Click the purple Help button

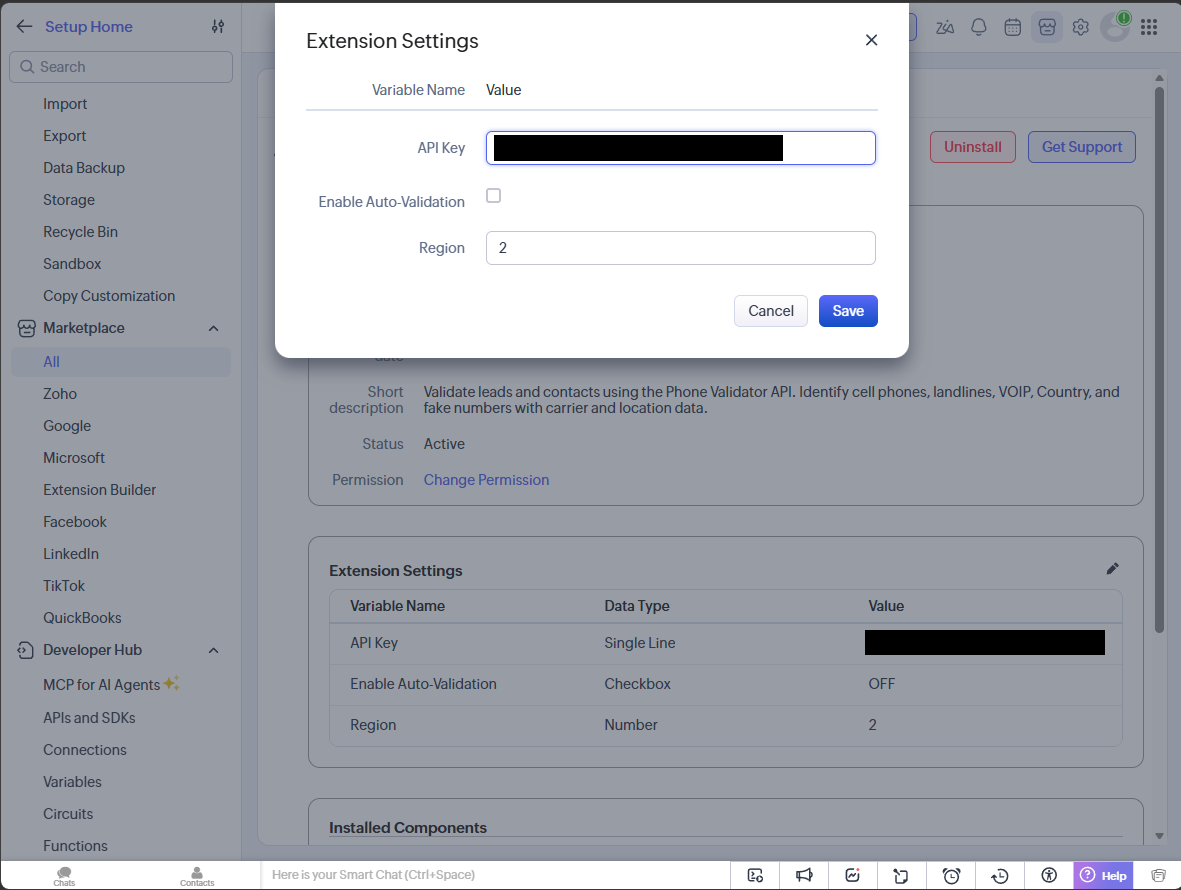(x=1103, y=876)
